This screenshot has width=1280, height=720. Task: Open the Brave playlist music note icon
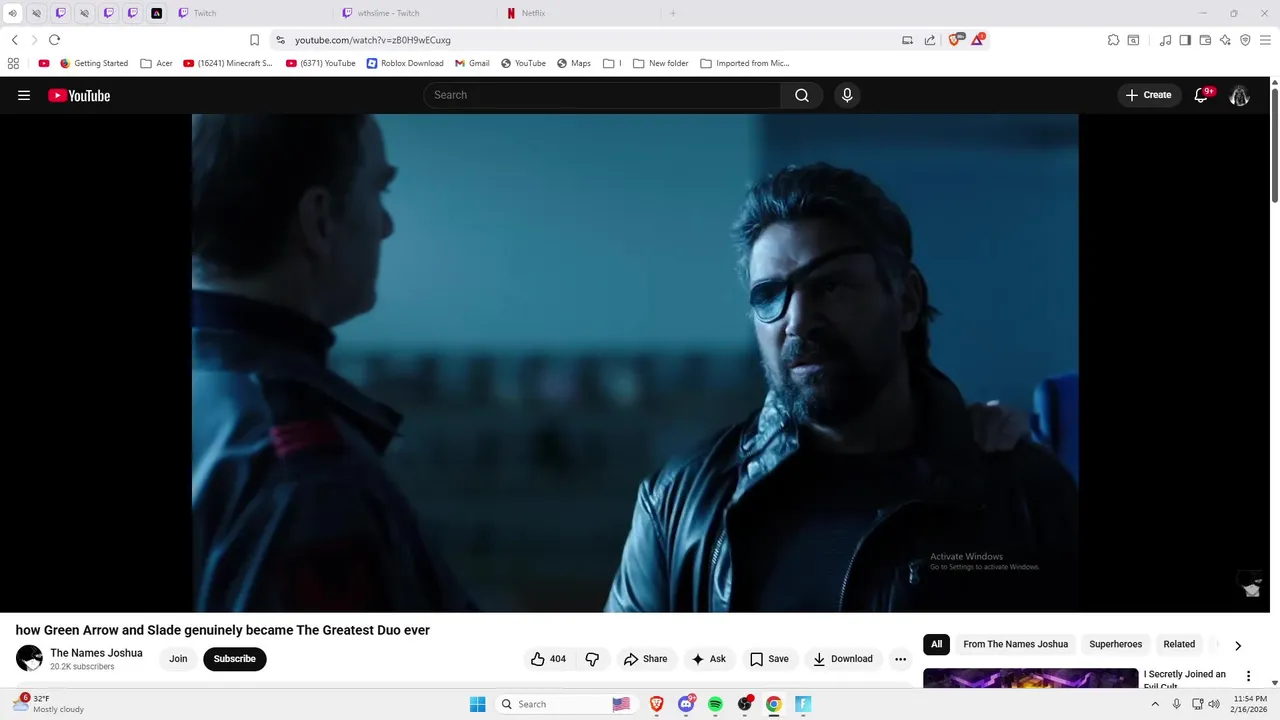point(1165,40)
